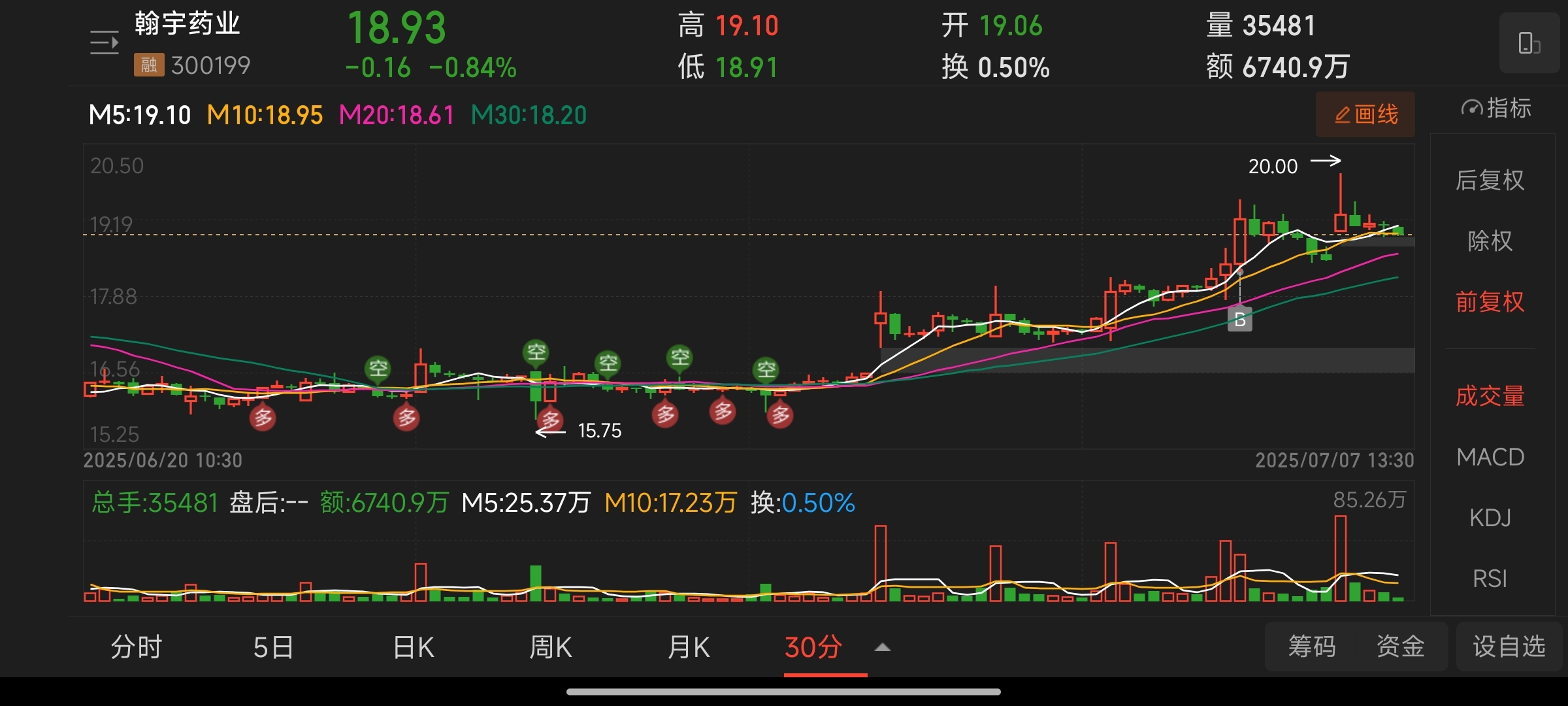Switch sub-chart to KDJ
The image size is (1568, 706).
coord(1490,518)
